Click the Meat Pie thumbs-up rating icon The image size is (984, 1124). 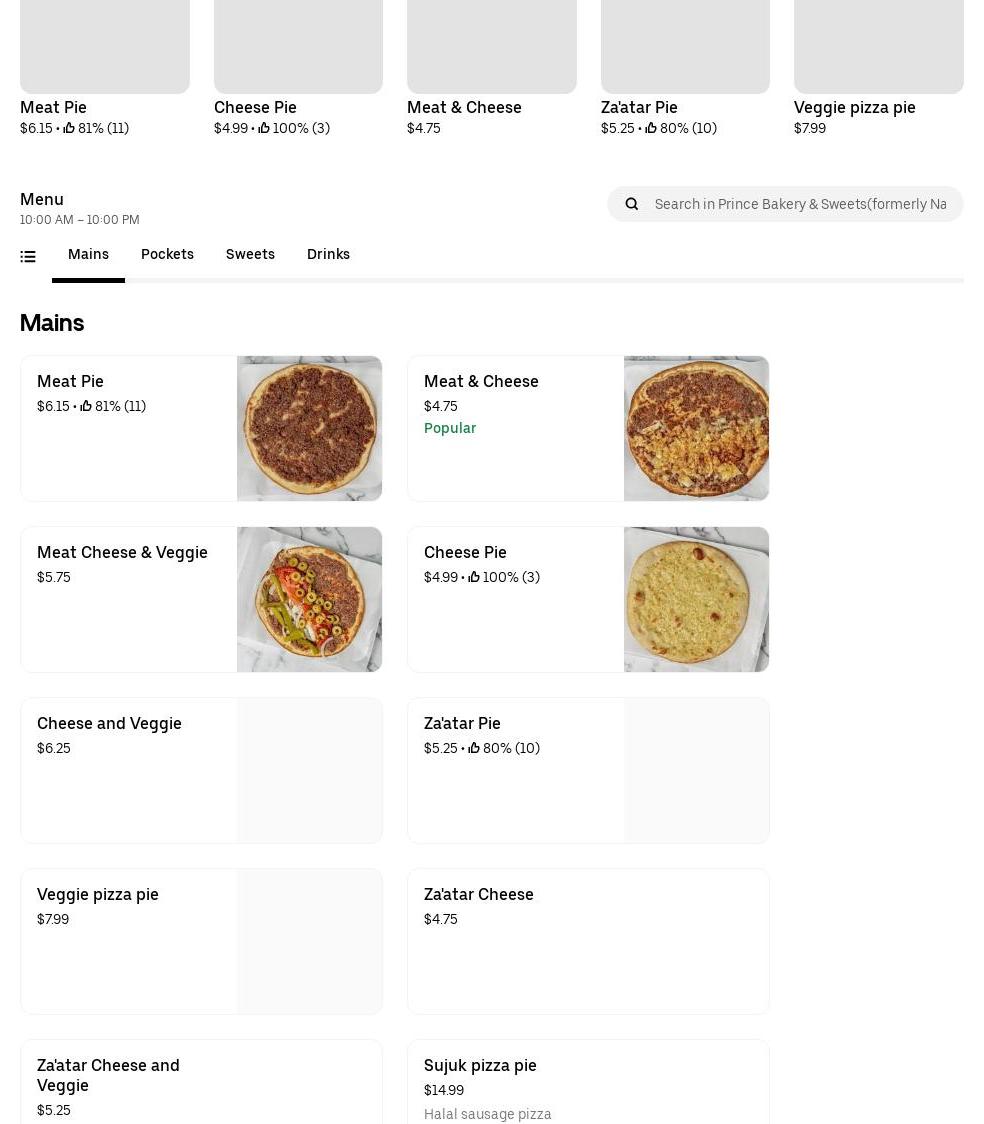[x=86, y=406]
